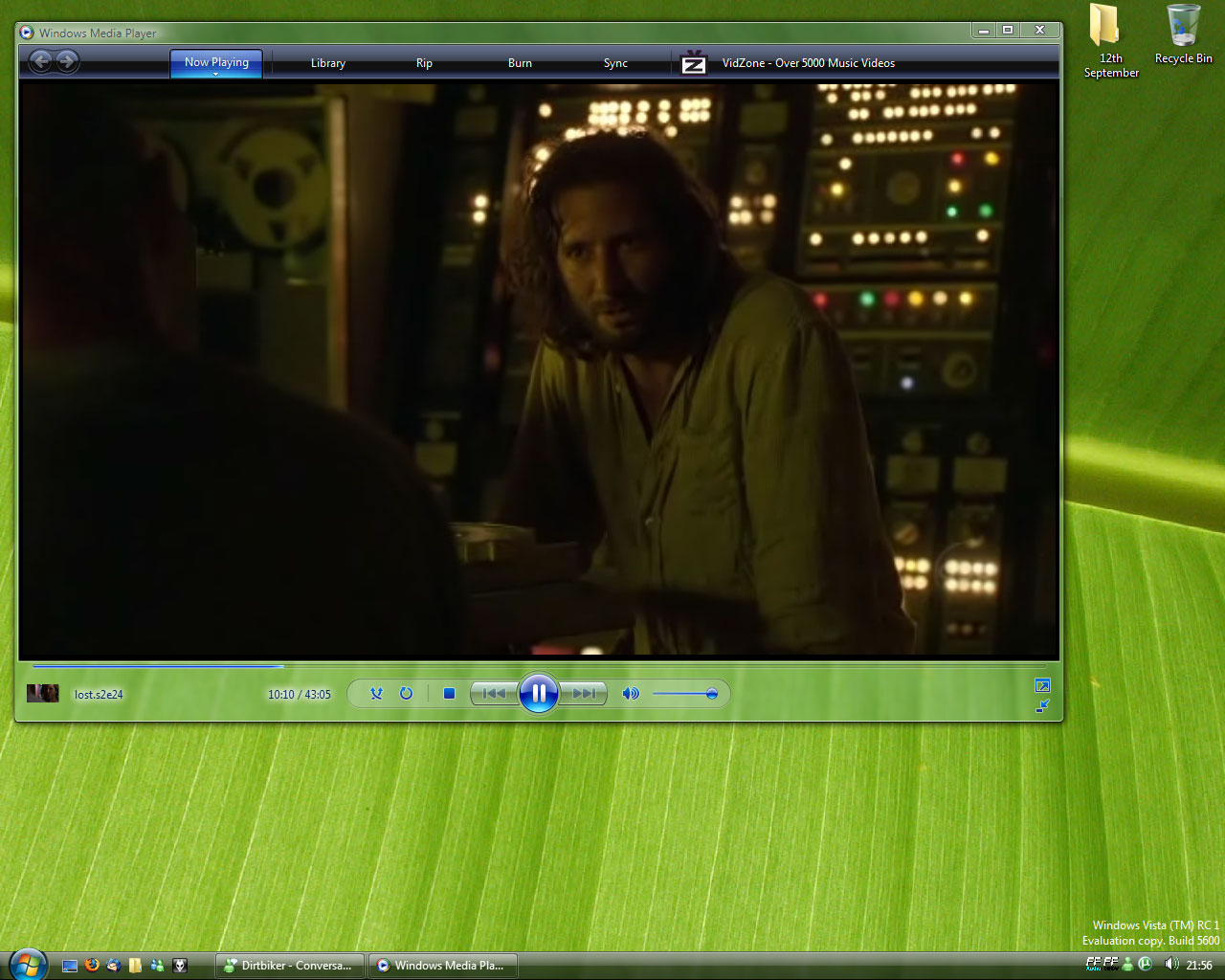The height and width of the screenshot is (980, 1225).
Task: Click Show Desktop in Quick Launch
Action: [70, 966]
